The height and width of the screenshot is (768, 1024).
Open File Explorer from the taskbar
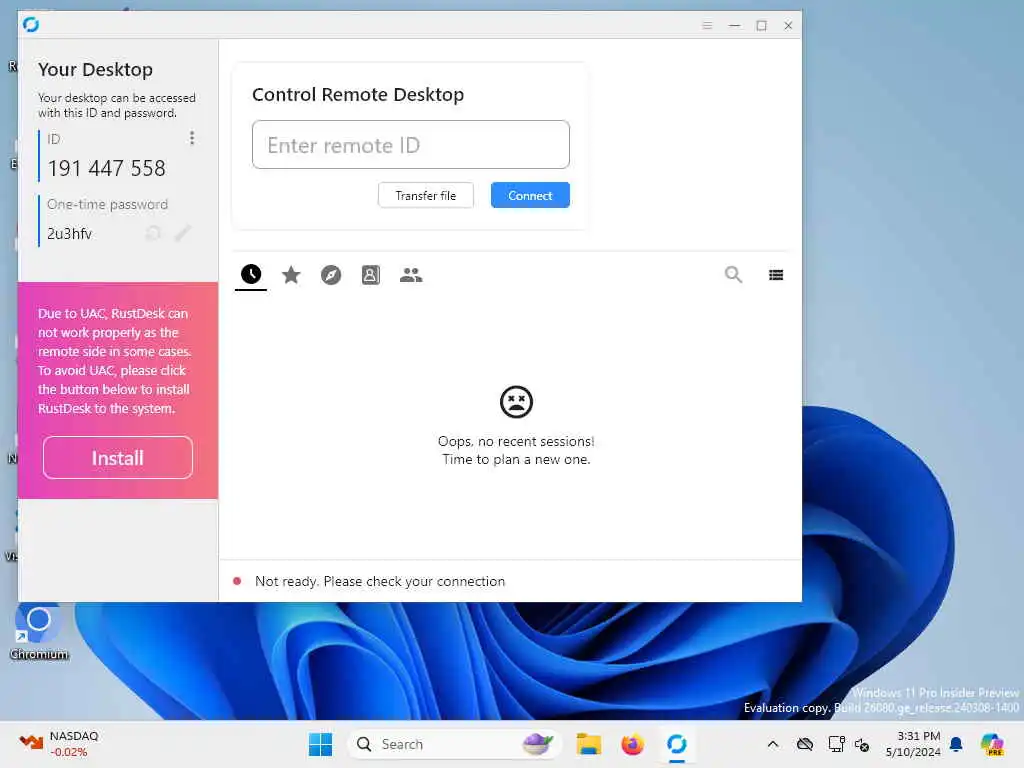coord(588,744)
